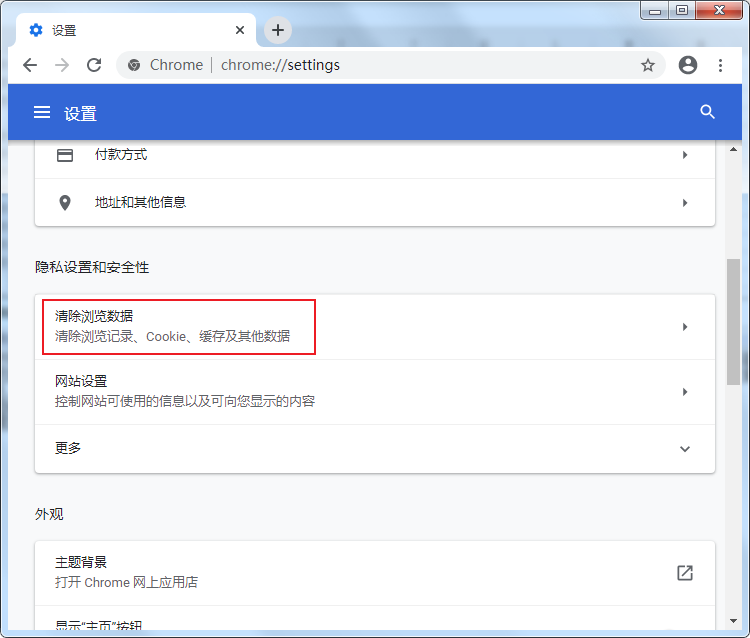
Task: Click 网站设置 entry
Action: click(375, 392)
